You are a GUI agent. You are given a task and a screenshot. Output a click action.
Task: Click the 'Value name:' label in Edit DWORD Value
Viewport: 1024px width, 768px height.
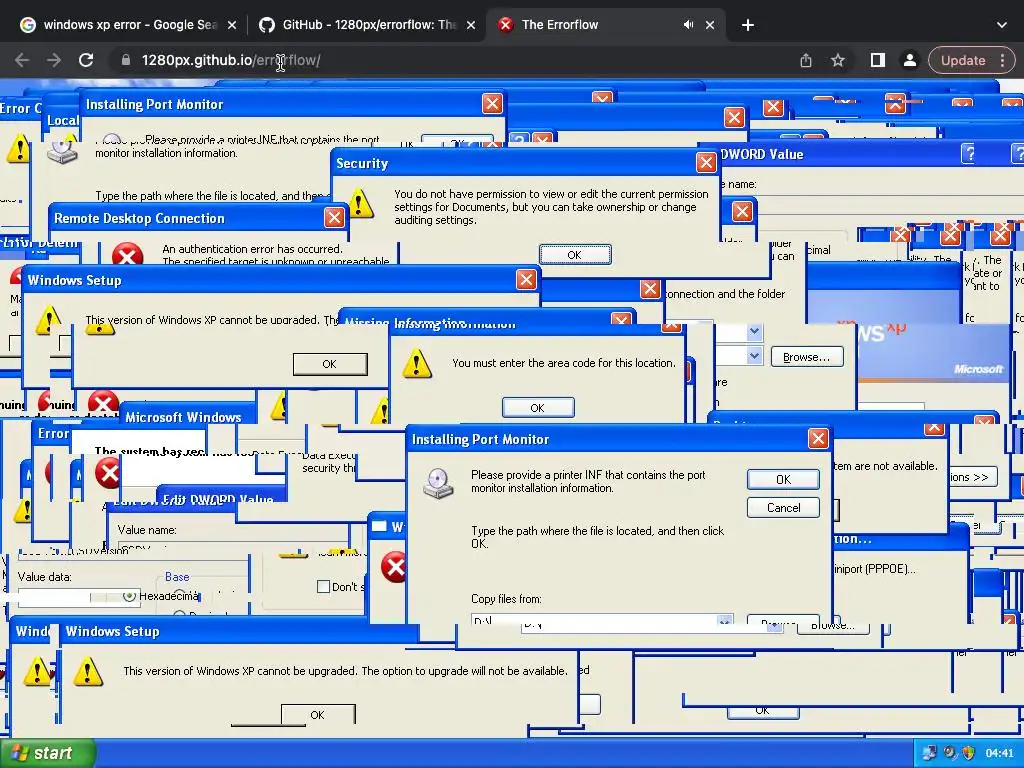pyautogui.click(x=147, y=530)
